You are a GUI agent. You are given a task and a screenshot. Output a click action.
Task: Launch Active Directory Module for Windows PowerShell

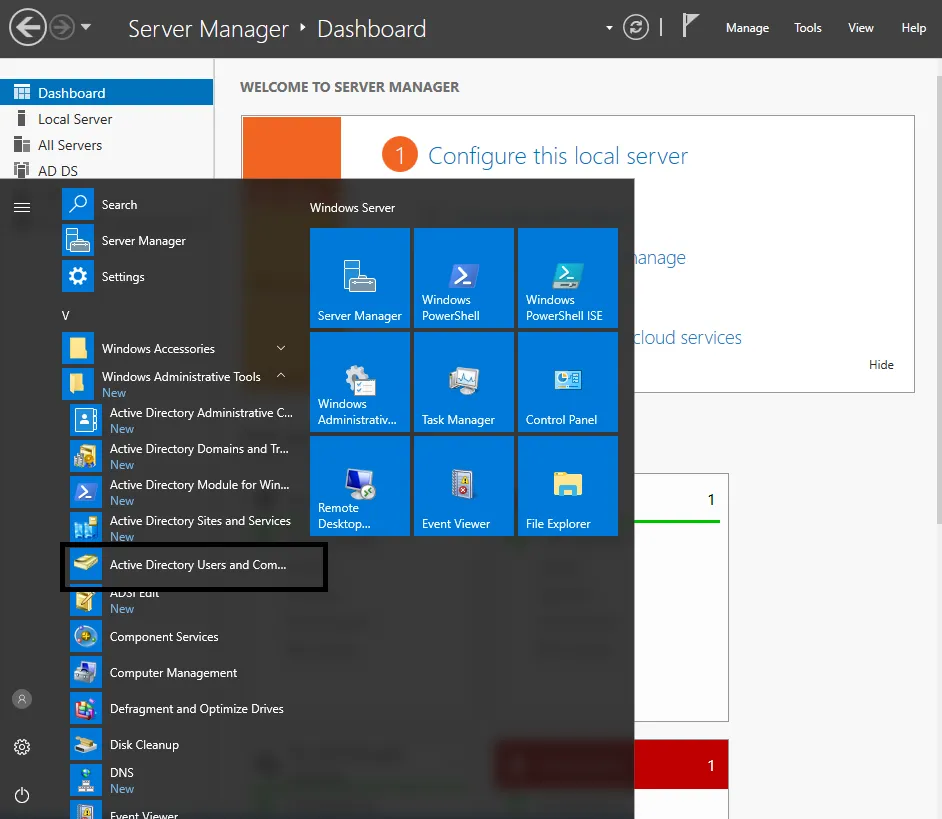coord(184,492)
